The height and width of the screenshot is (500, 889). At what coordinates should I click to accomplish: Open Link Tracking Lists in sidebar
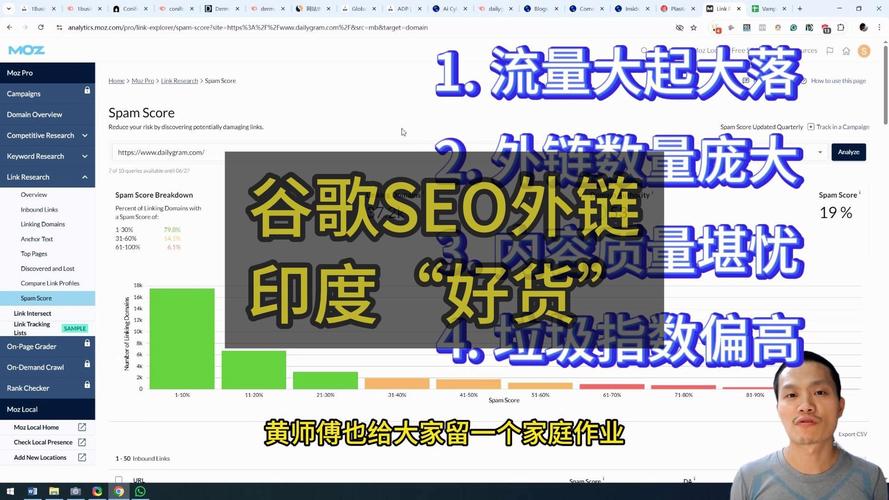[x=32, y=328]
